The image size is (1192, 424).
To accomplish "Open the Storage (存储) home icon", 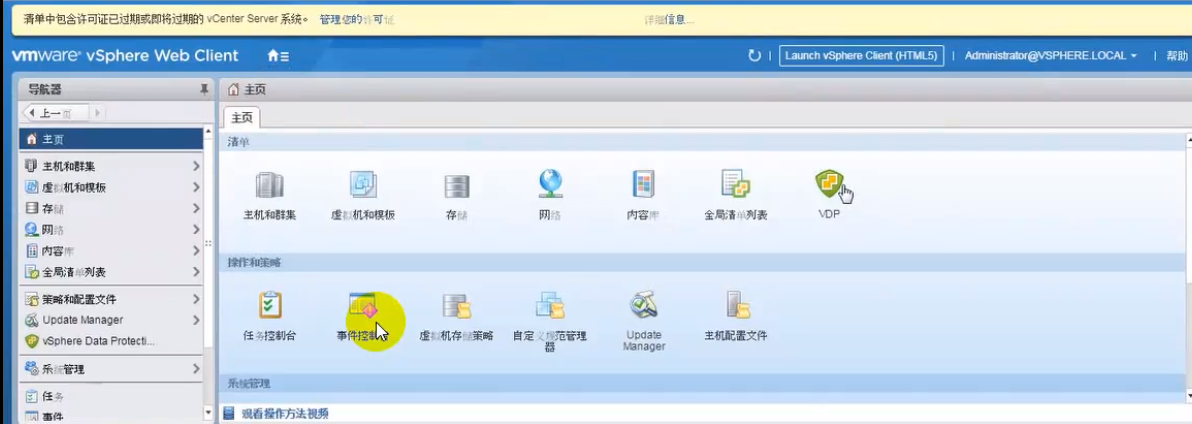I will [456, 185].
